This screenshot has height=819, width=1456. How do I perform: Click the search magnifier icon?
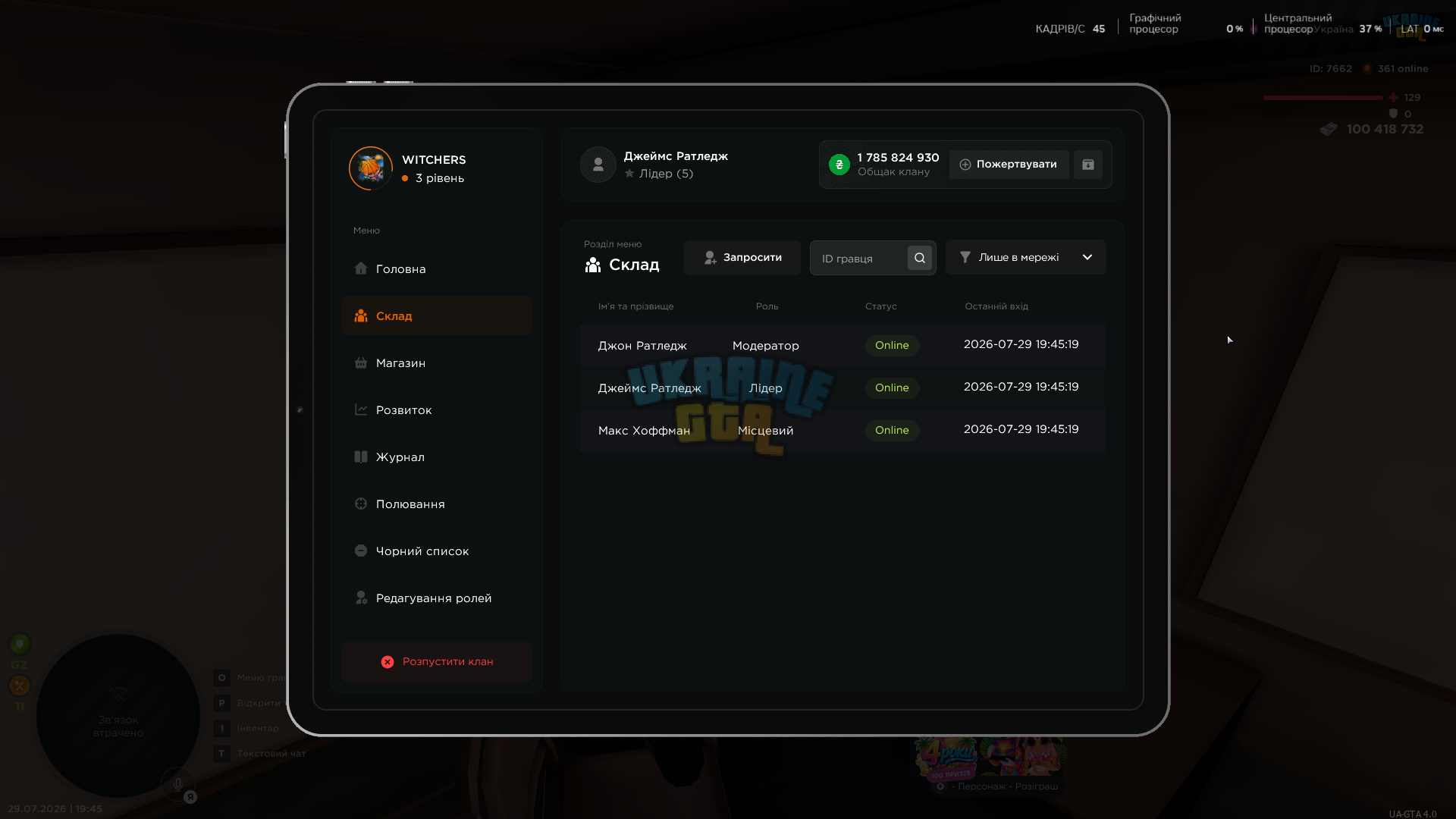click(x=920, y=258)
